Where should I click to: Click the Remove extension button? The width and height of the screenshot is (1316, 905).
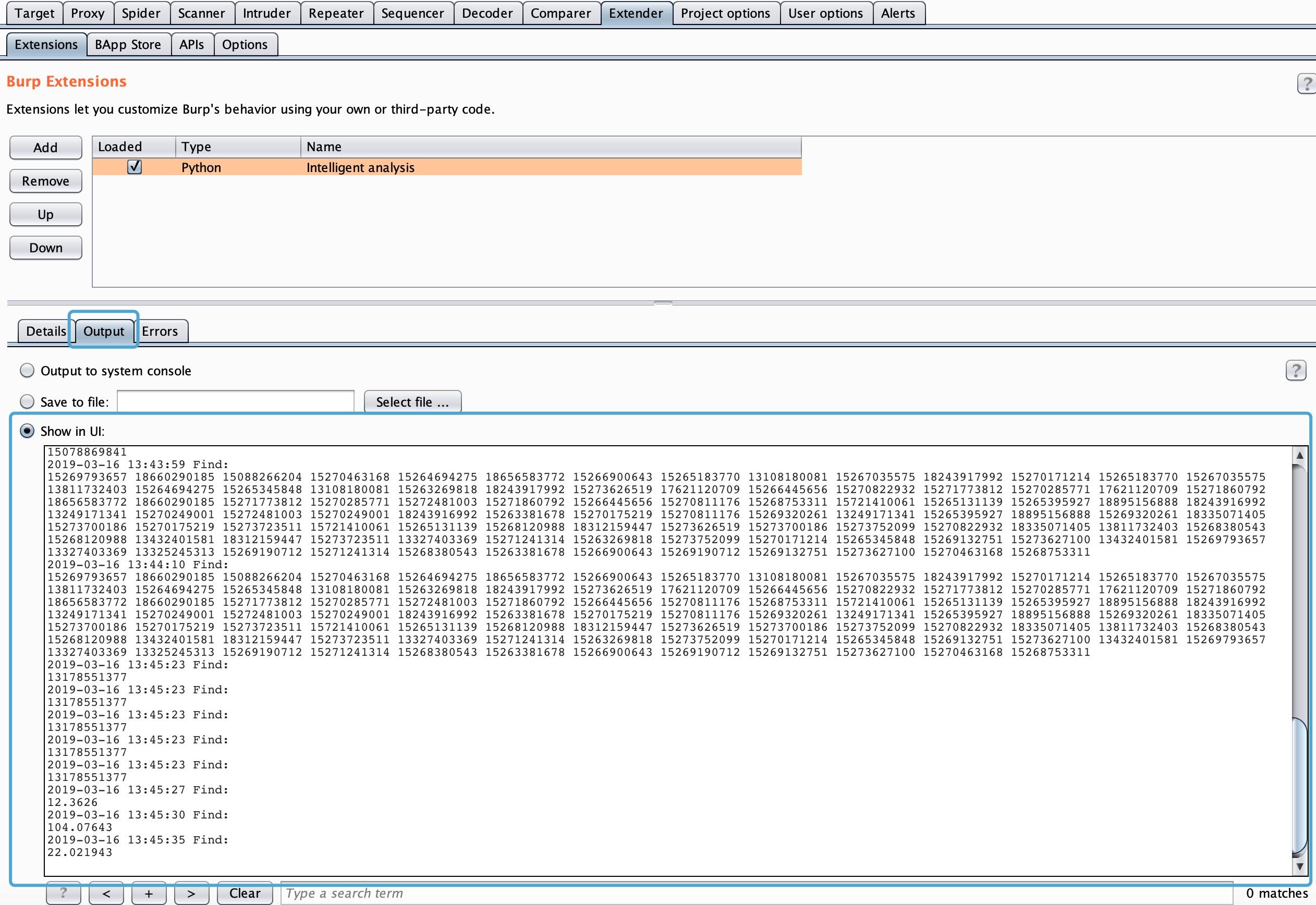(46, 181)
